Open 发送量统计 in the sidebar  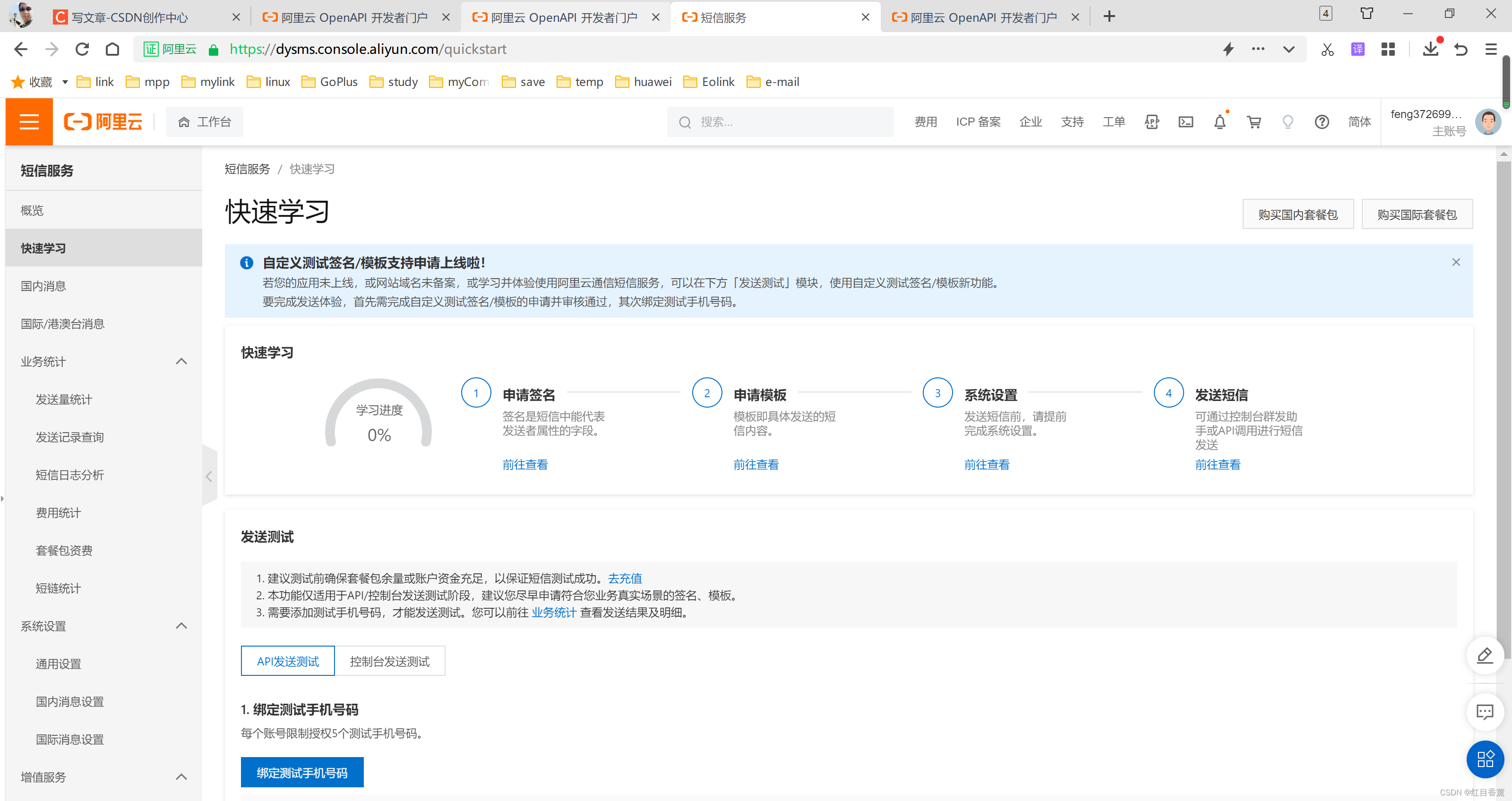tap(103, 400)
